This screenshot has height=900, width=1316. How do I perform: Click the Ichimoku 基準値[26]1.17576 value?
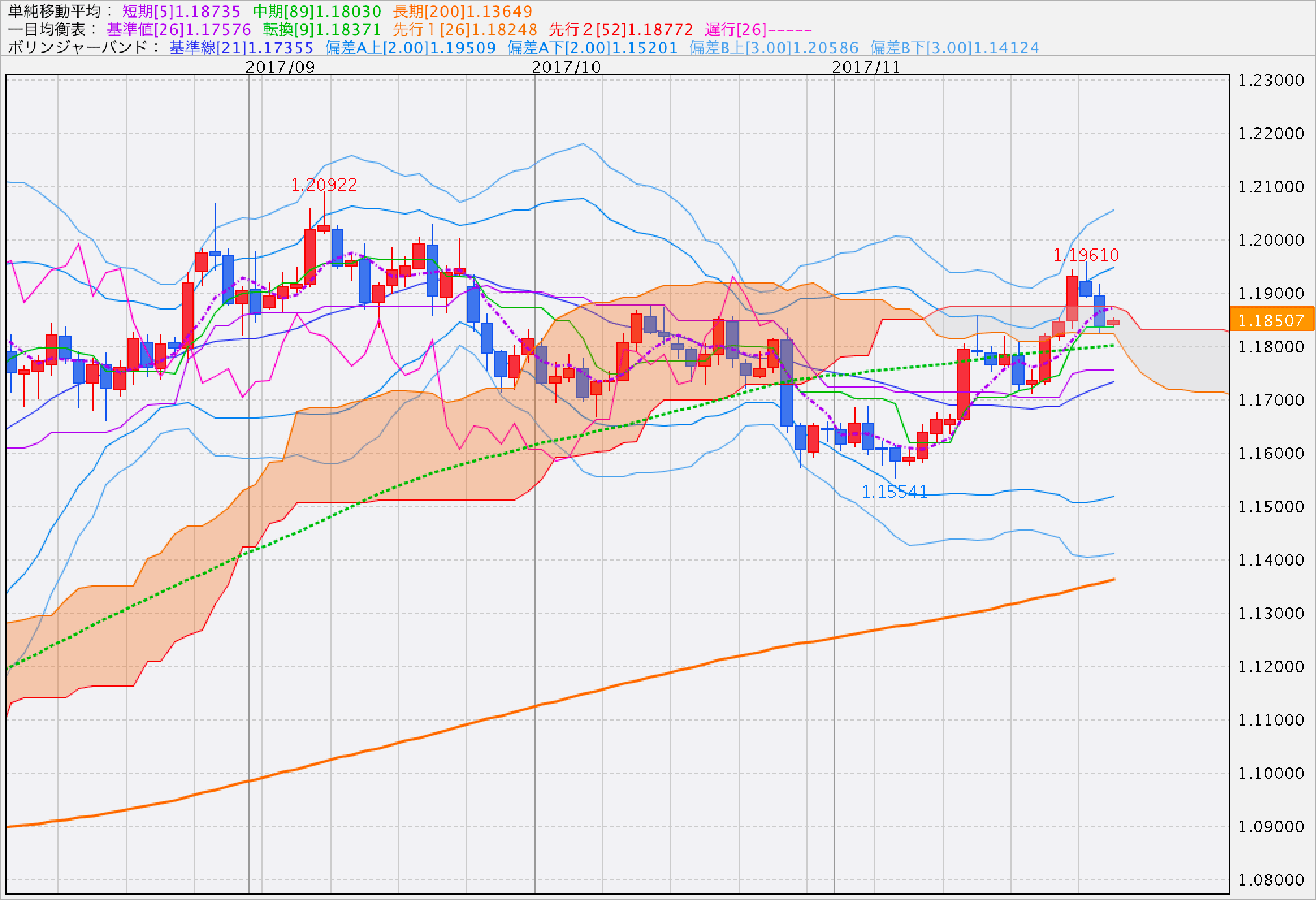pos(179,29)
